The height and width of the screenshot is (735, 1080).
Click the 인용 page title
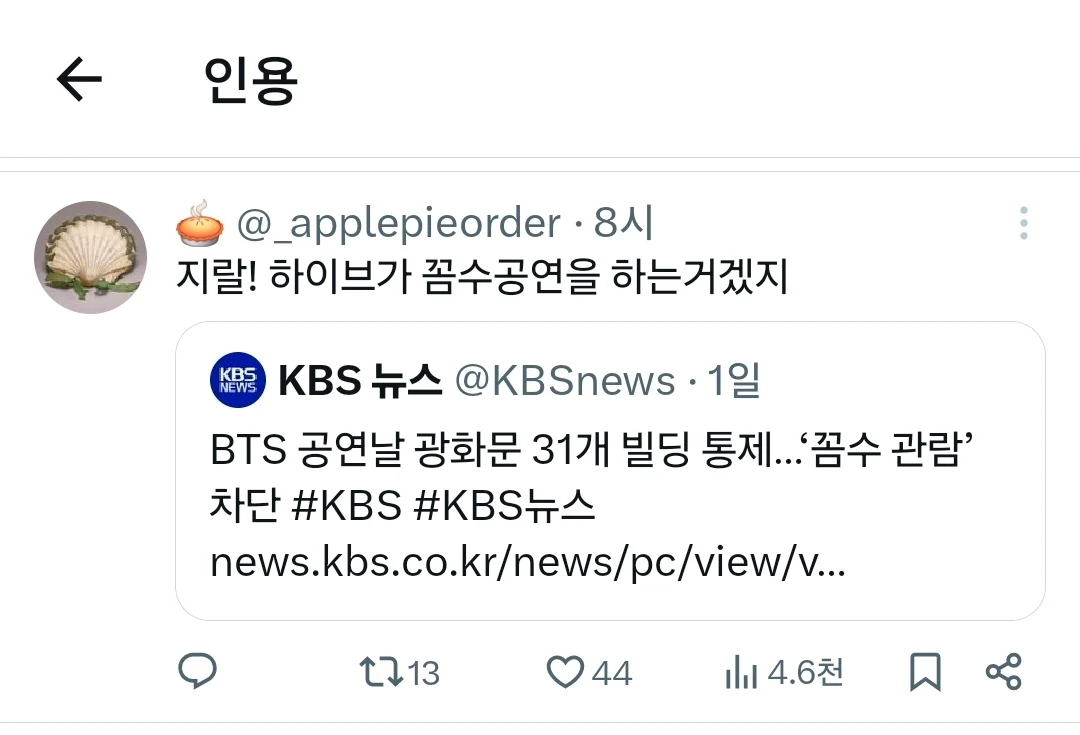tap(250, 81)
